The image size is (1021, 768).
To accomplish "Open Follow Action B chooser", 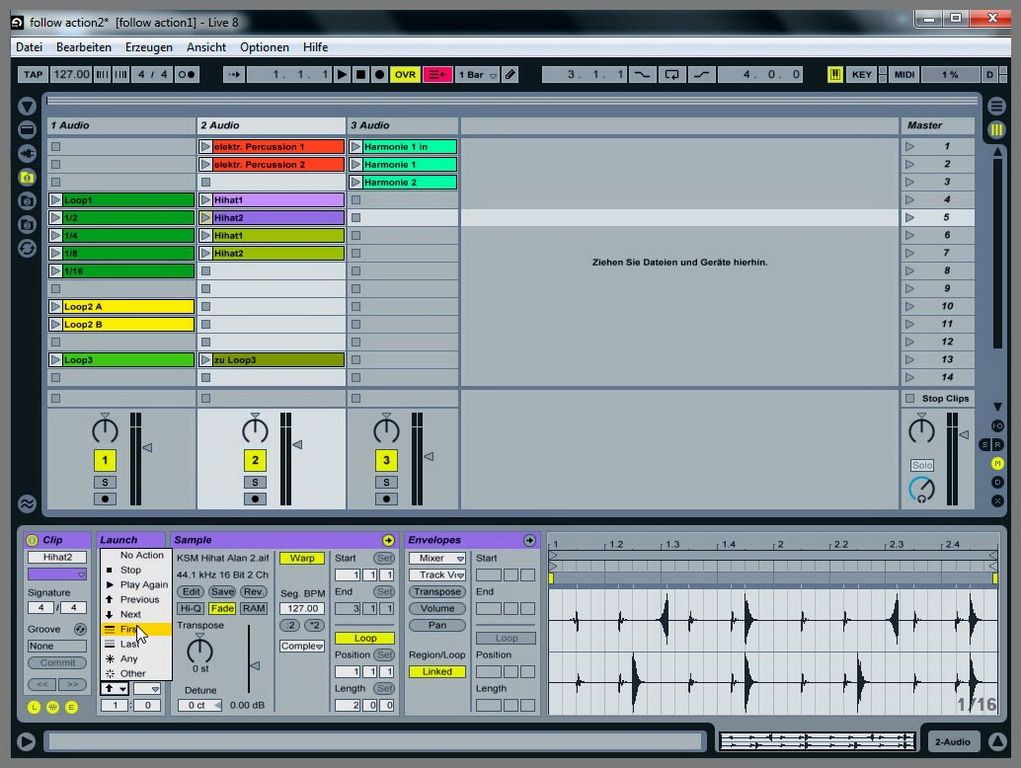I will [x=147, y=689].
